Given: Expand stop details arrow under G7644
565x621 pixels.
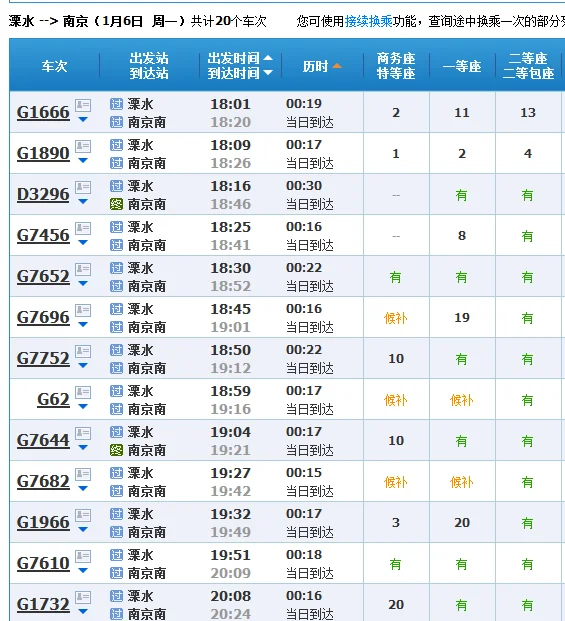Looking at the screenshot, I should (x=83, y=447).
